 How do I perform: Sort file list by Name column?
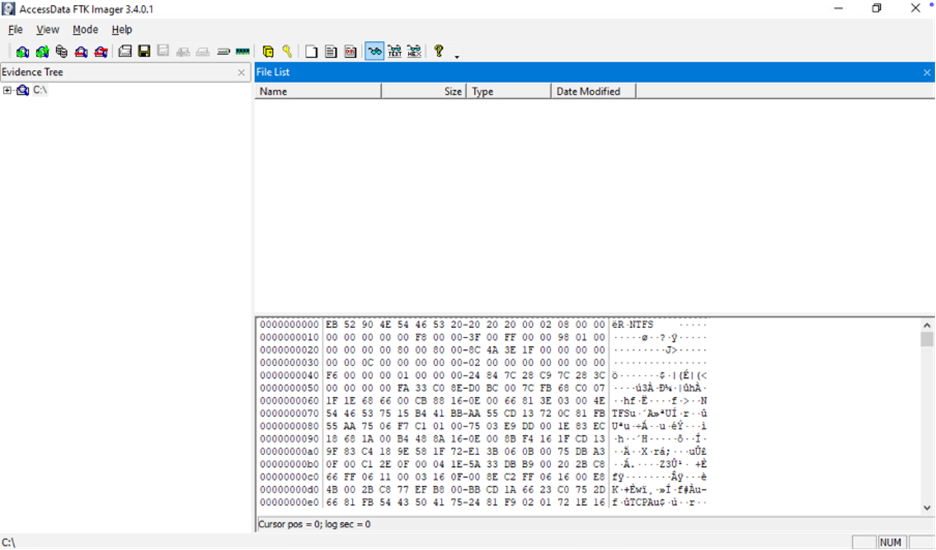317,91
